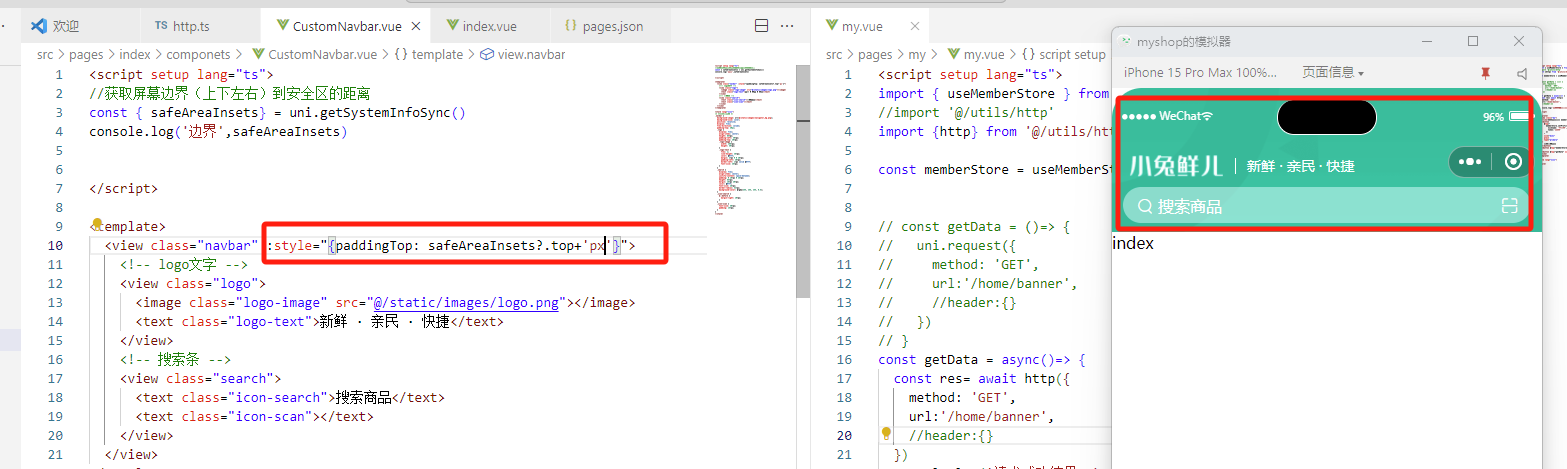Click the 小兔鲜儿 logo in simulator
The image size is (1567, 469).
click(1175, 165)
